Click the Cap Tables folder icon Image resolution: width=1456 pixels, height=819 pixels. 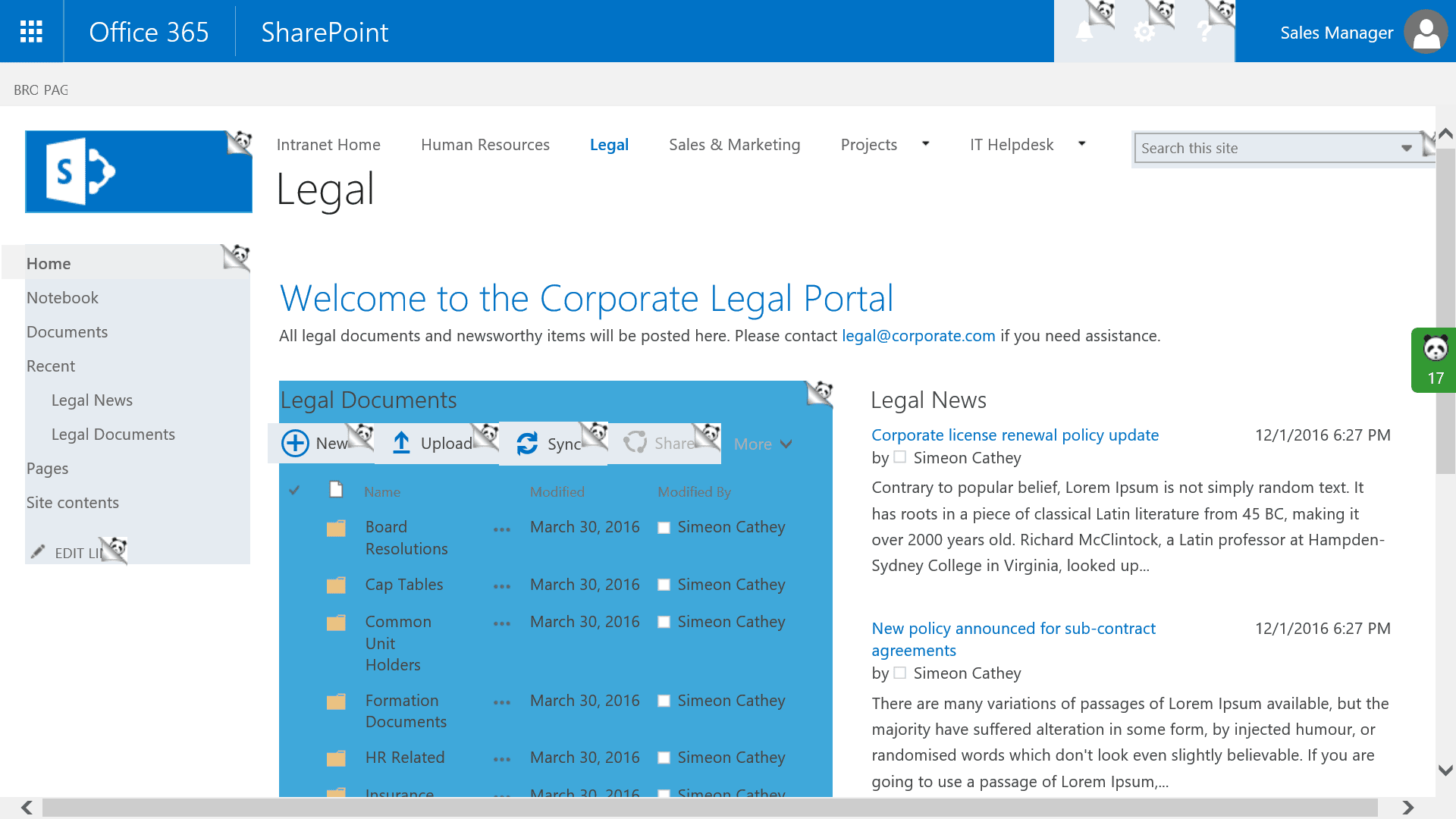[x=336, y=585]
